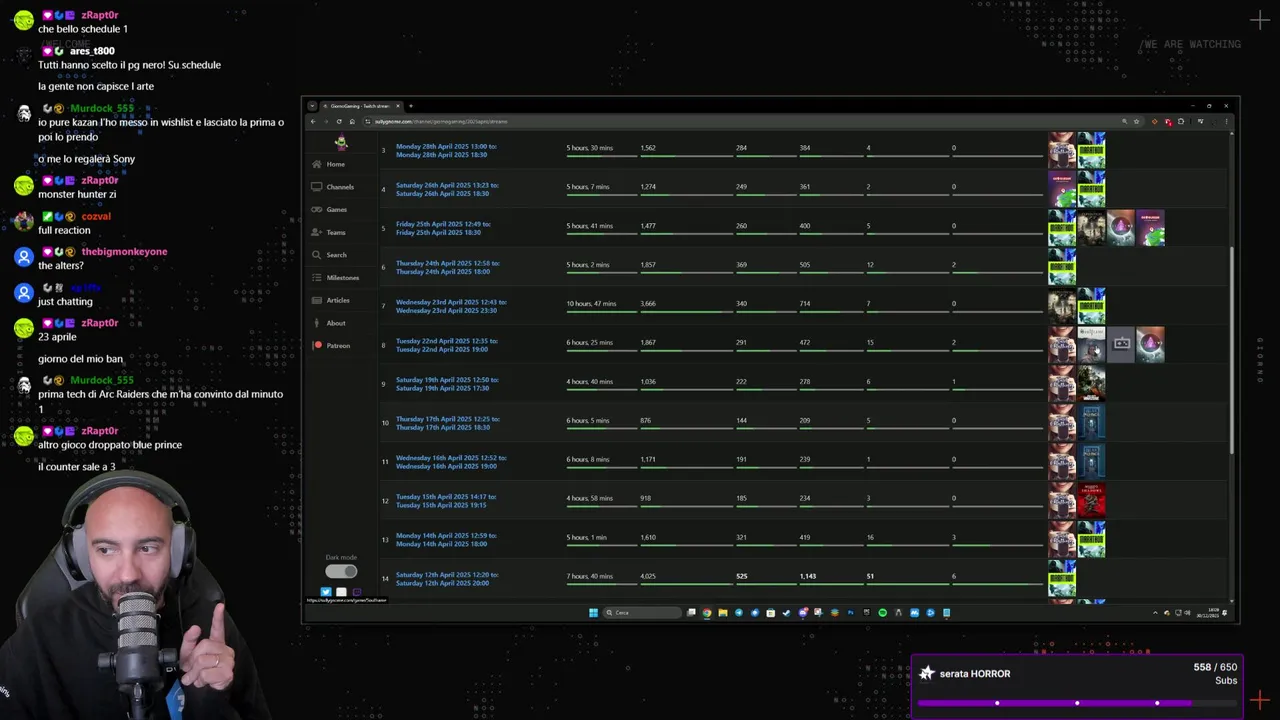The height and width of the screenshot is (720, 1280).
Task: Open the Windows Start button
Action: coord(593,612)
